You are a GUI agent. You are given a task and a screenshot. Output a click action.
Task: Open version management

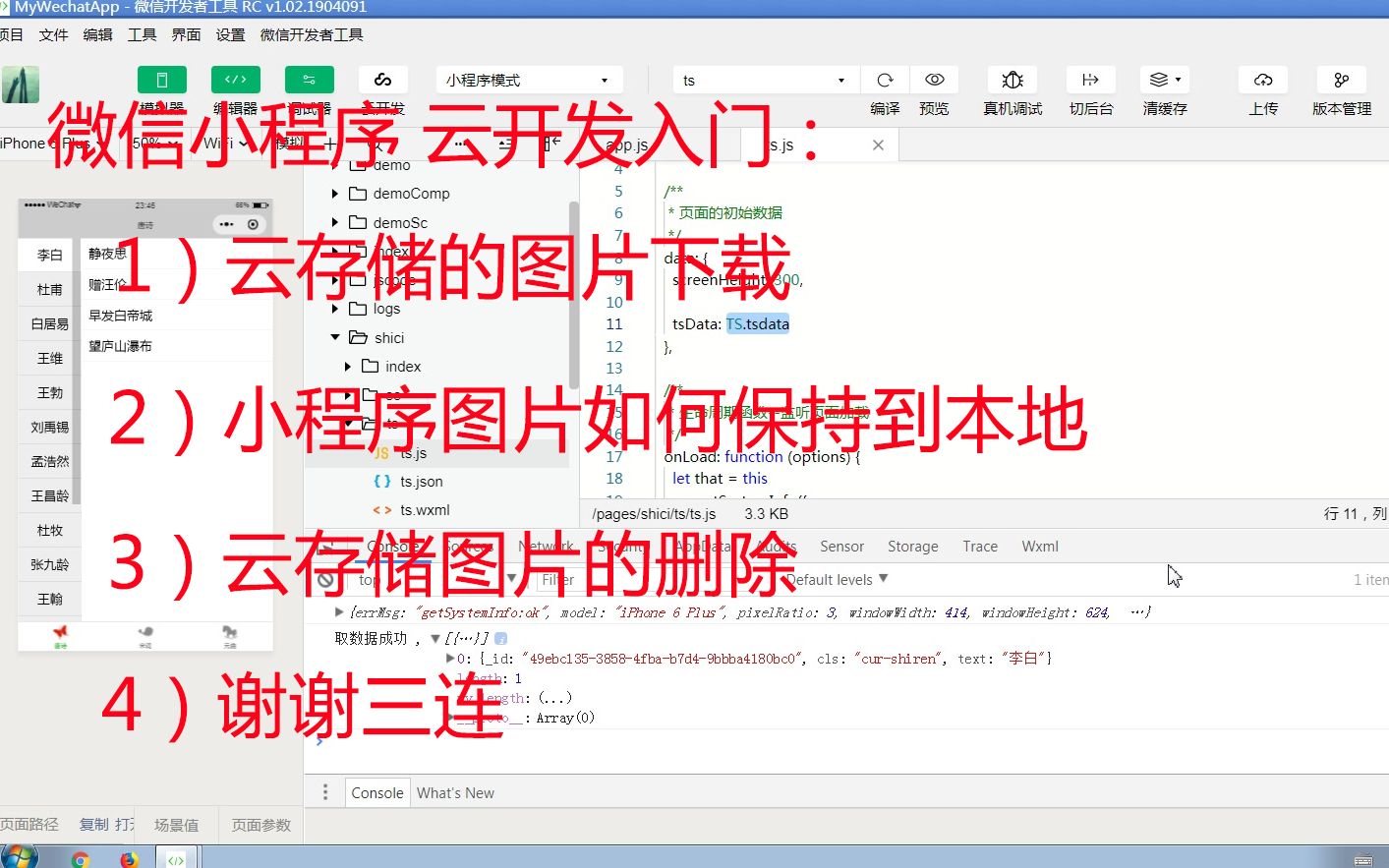click(x=1342, y=80)
